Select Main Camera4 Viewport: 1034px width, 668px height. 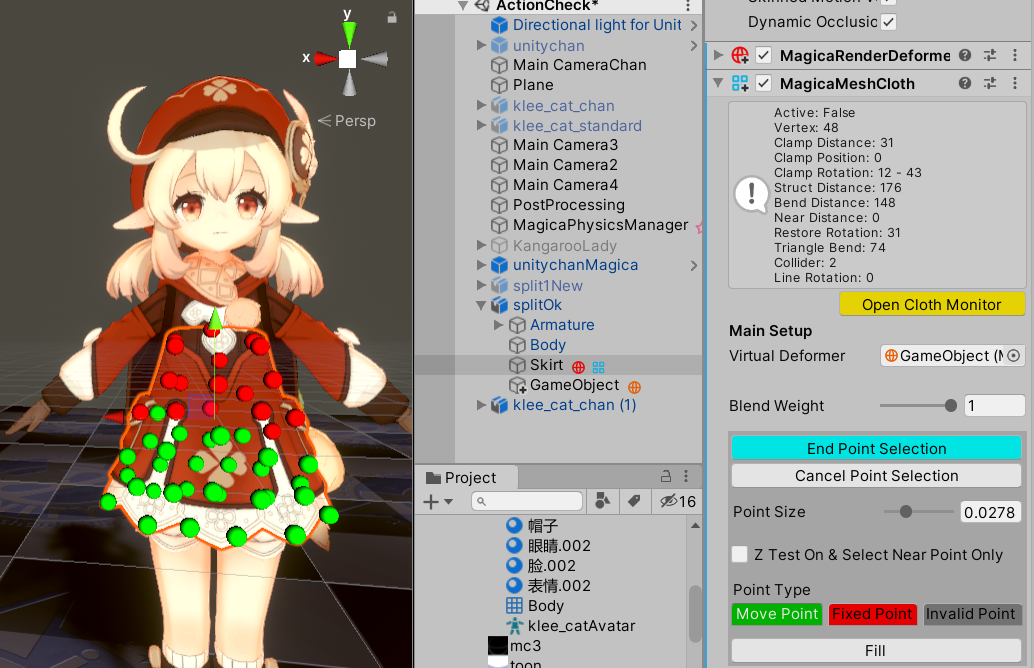click(x=565, y=185)
